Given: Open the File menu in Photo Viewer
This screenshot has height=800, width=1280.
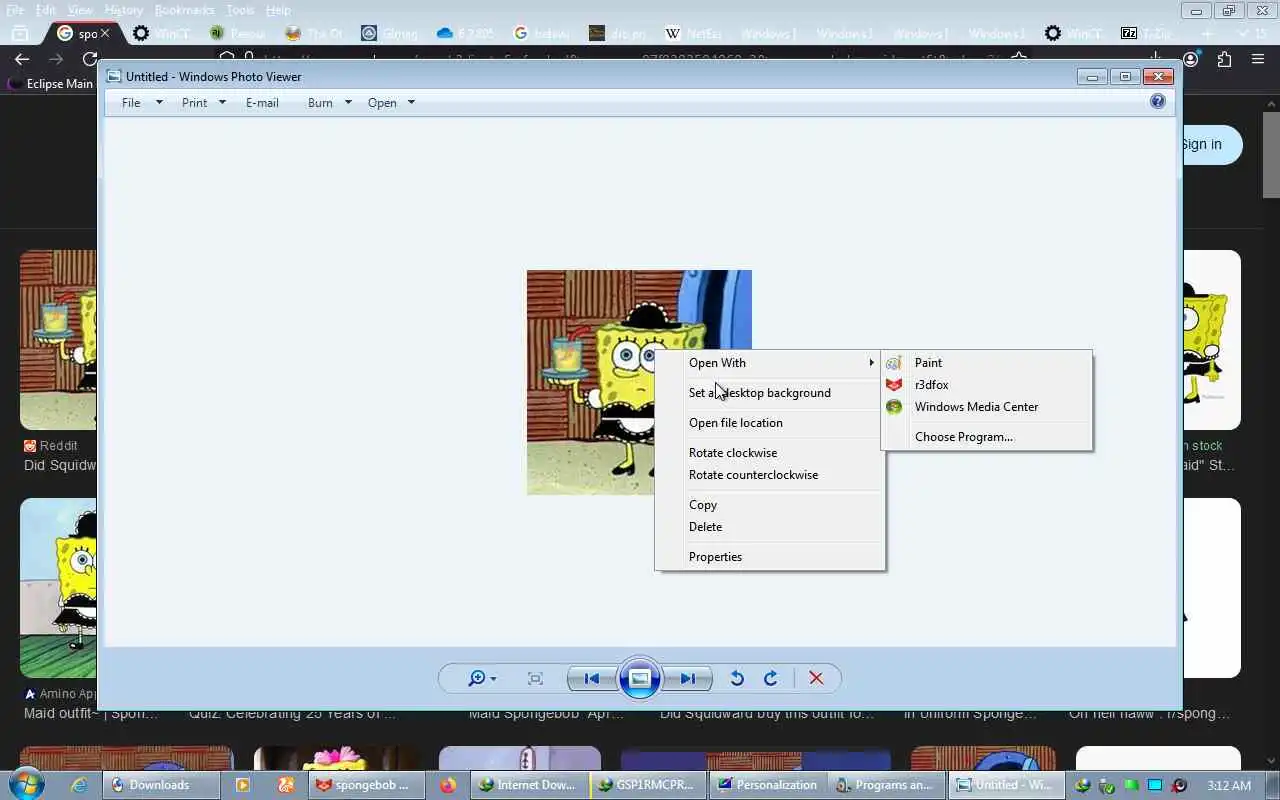Looking at the screenshot, I should point(141,103).
